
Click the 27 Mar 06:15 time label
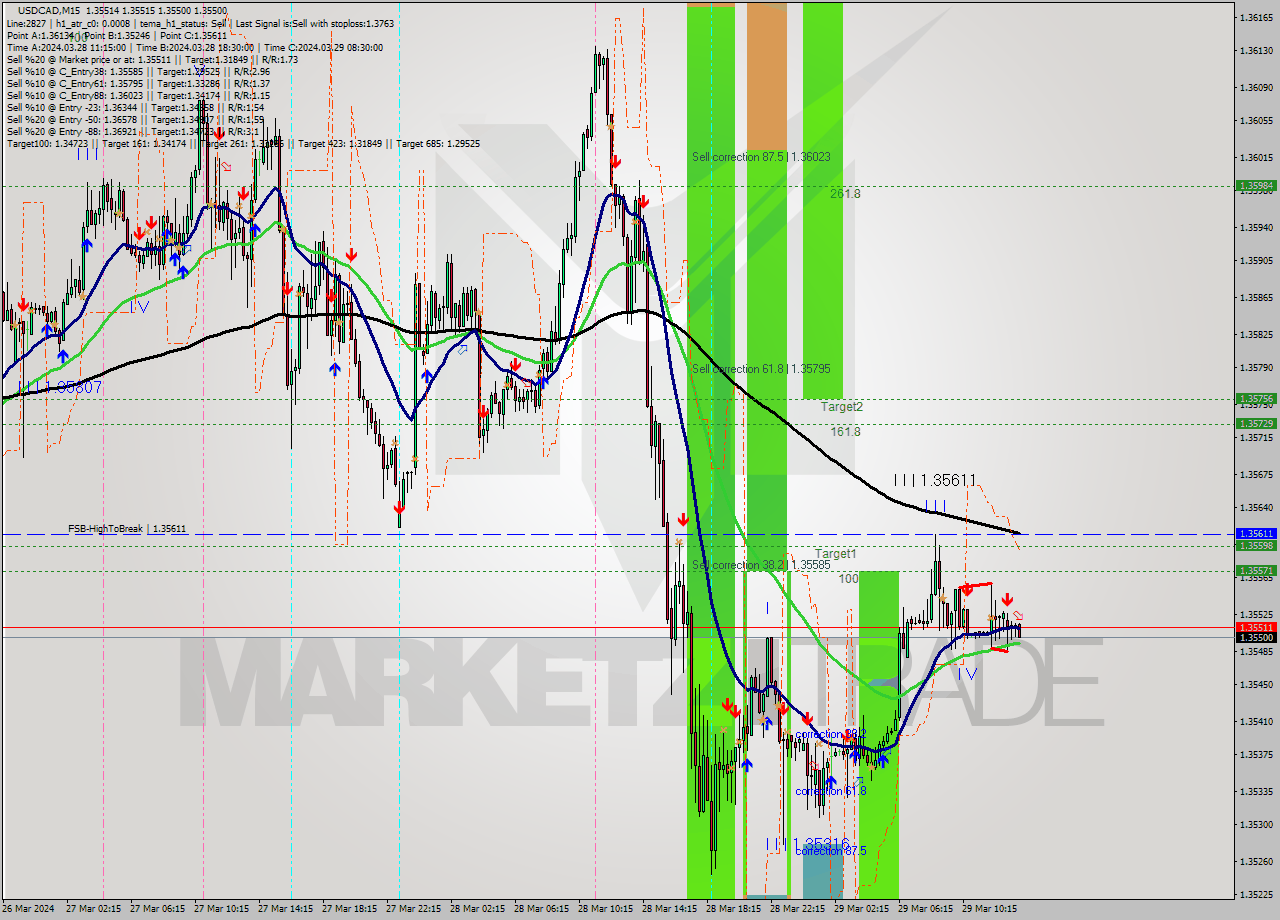tap(158, 909)
